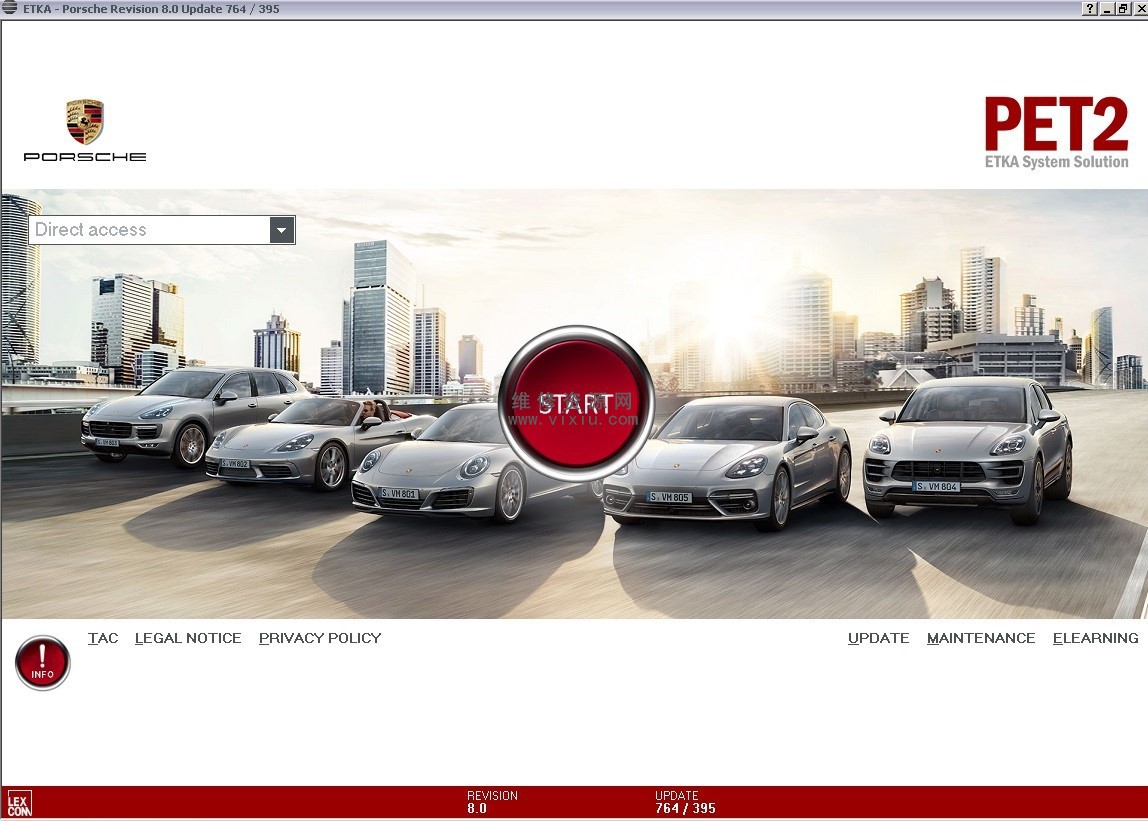Click the UPDATE 764 / 395 status text

click(x=685, y=802)
